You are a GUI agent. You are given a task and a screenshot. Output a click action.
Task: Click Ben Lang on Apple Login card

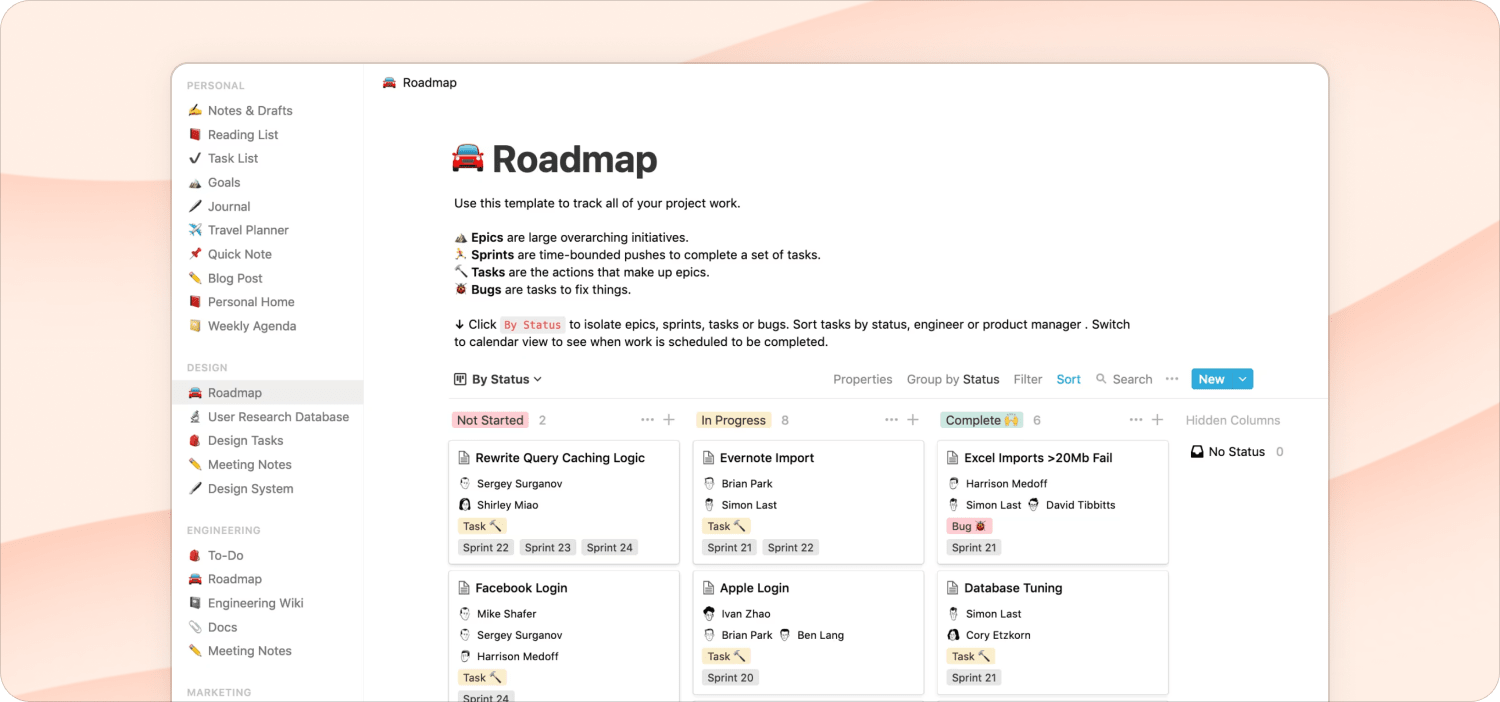click(x=811, y=635)
